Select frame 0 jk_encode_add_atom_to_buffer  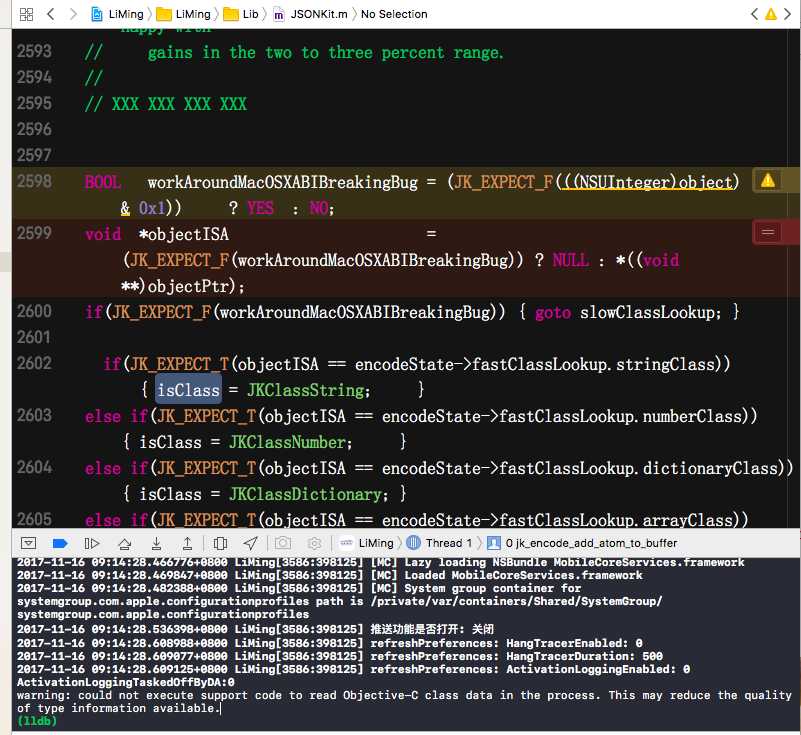pos(582,543)
